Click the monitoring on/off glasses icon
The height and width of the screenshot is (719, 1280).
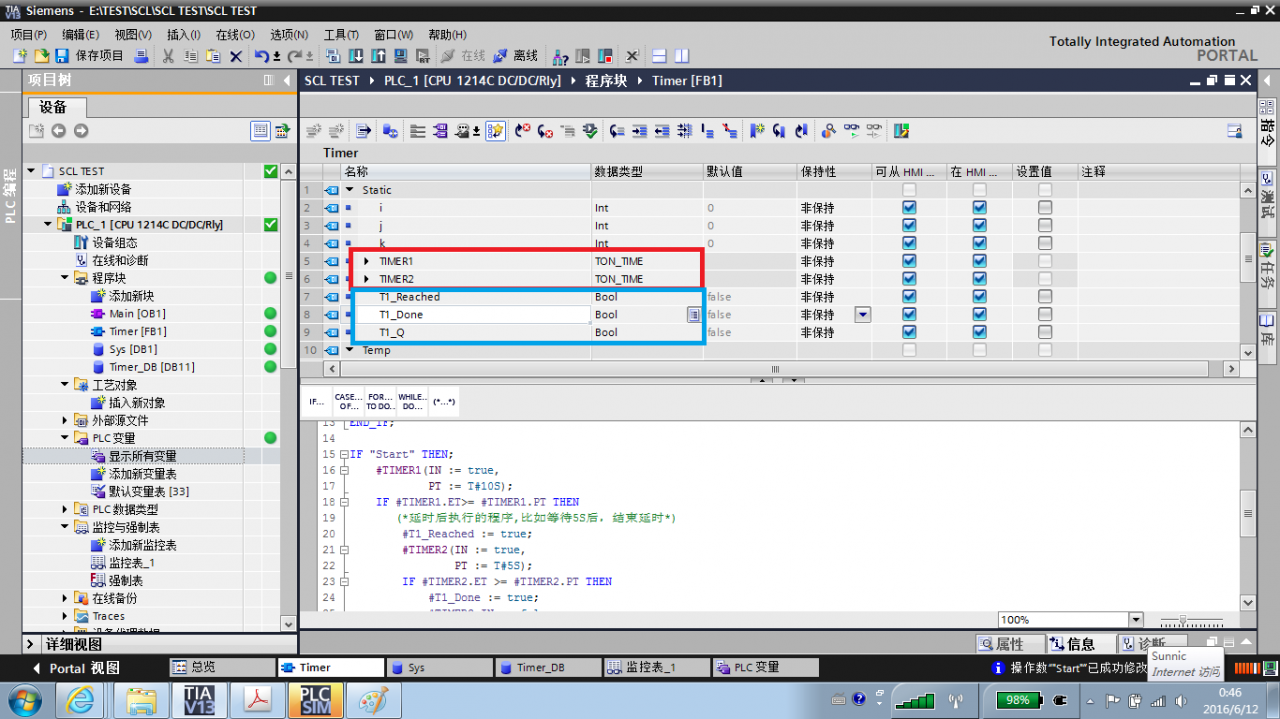852,131
